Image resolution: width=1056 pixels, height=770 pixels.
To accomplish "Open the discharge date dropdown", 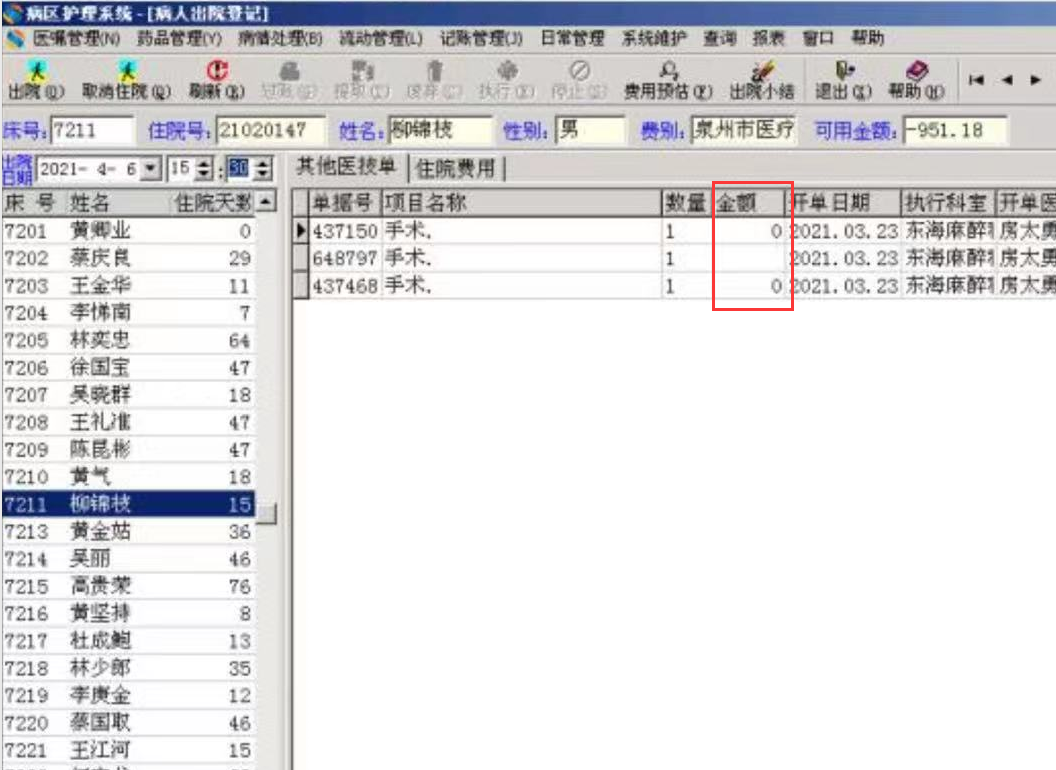I will (x=151, y=168).
